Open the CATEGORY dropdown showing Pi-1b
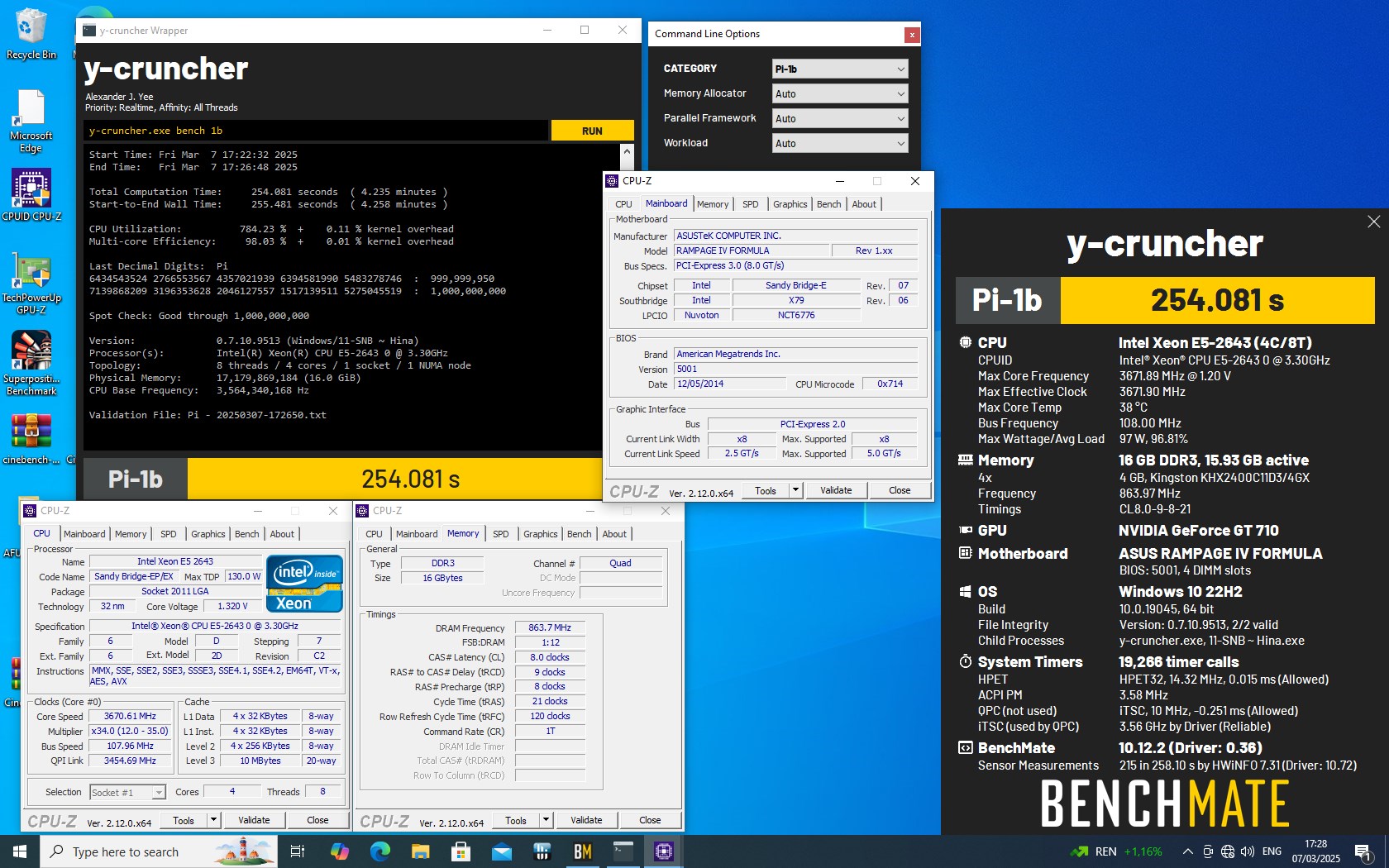1389x868 pixels. 840,69
